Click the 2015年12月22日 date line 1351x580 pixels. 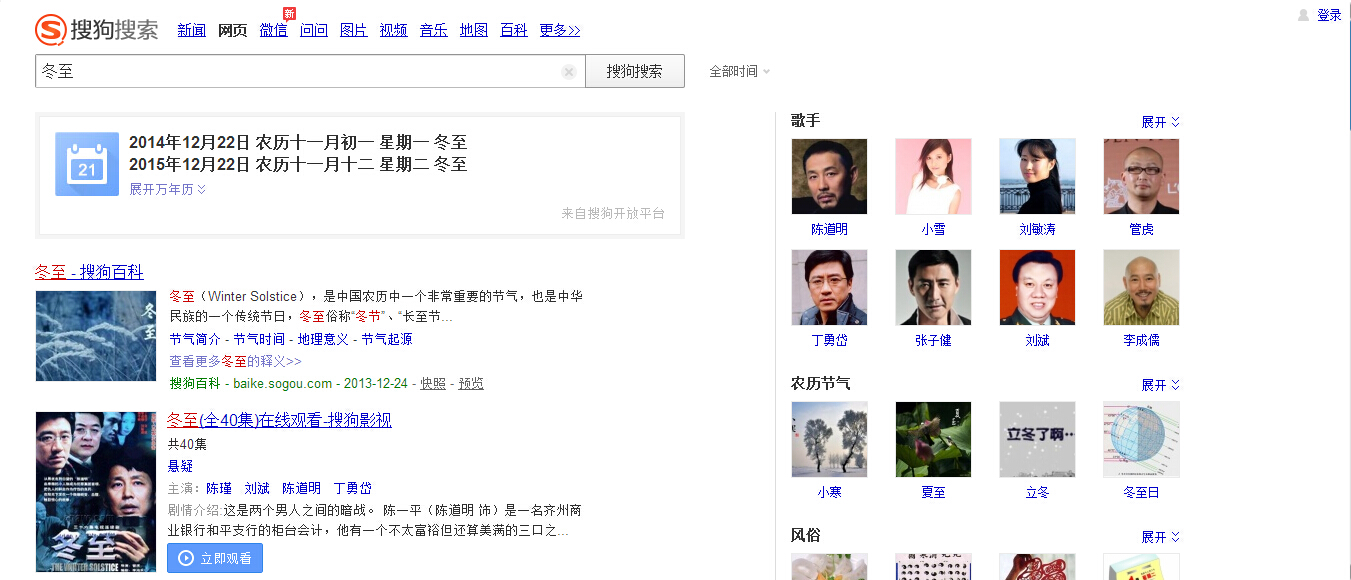pos(298,165)
